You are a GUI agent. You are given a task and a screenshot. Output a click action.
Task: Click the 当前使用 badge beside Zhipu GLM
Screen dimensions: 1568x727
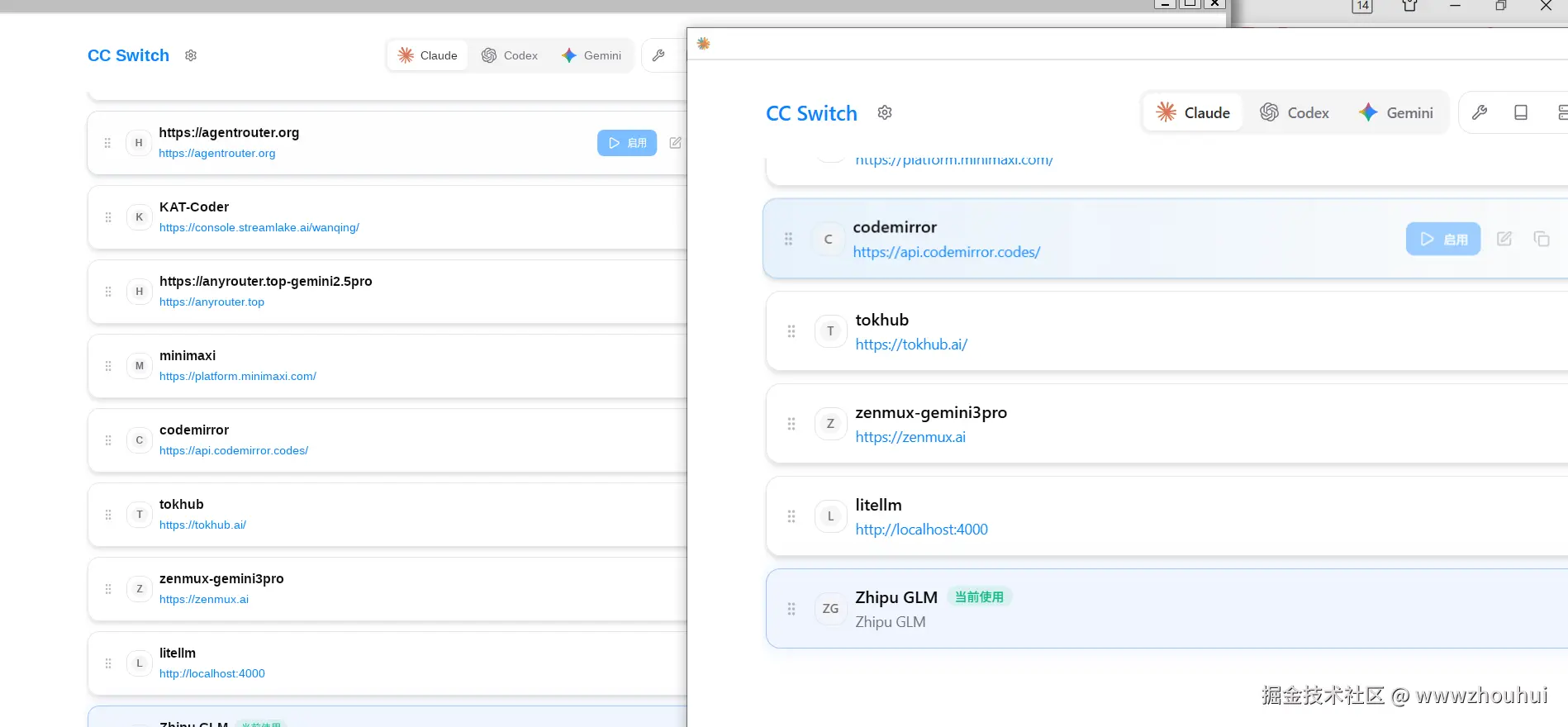click(979, 596)
